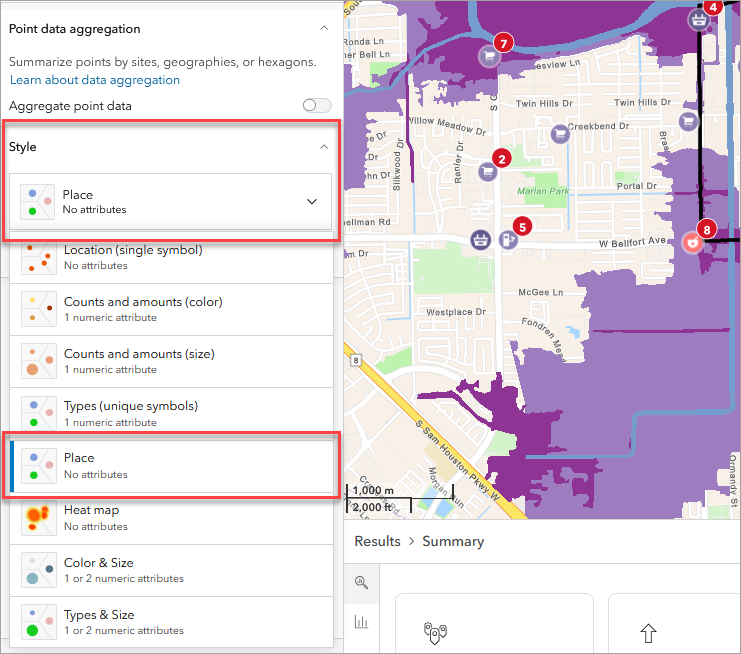
Task: Click gas pump marker near marker 5
Action: 508,240
